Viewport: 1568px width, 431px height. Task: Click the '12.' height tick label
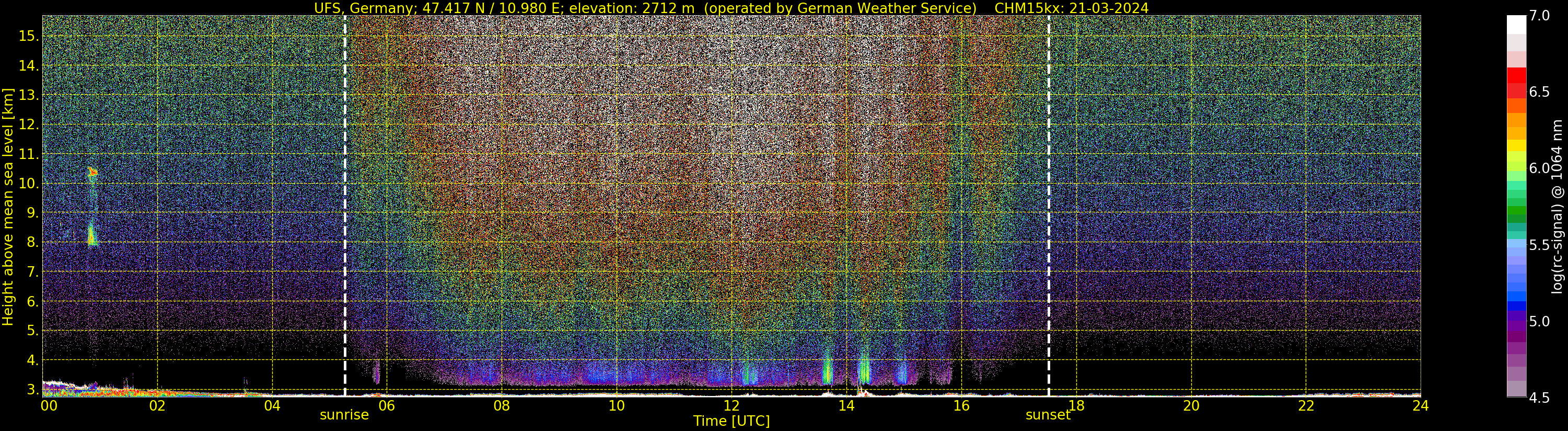point(29,124)
